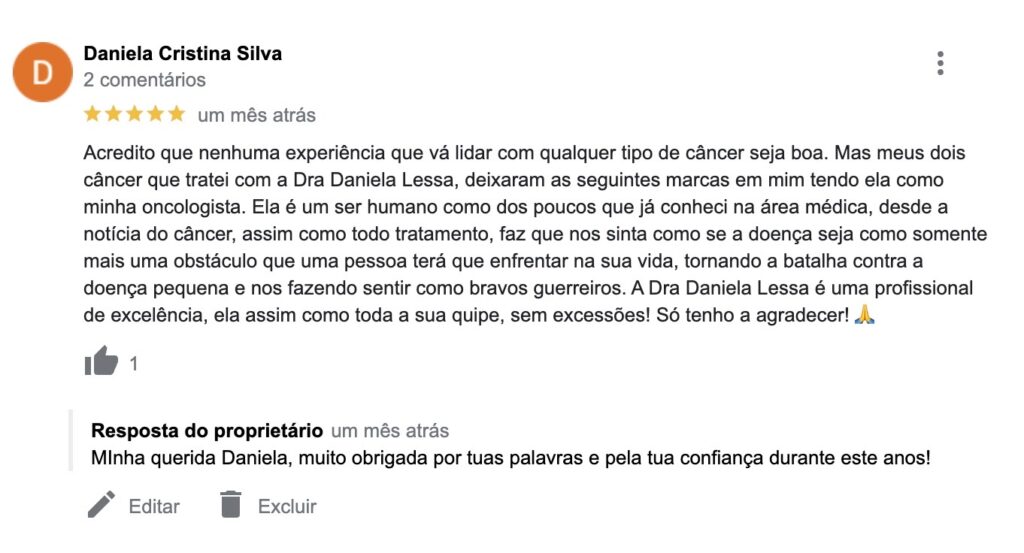Click the trash can delete icon

(231, 504)
